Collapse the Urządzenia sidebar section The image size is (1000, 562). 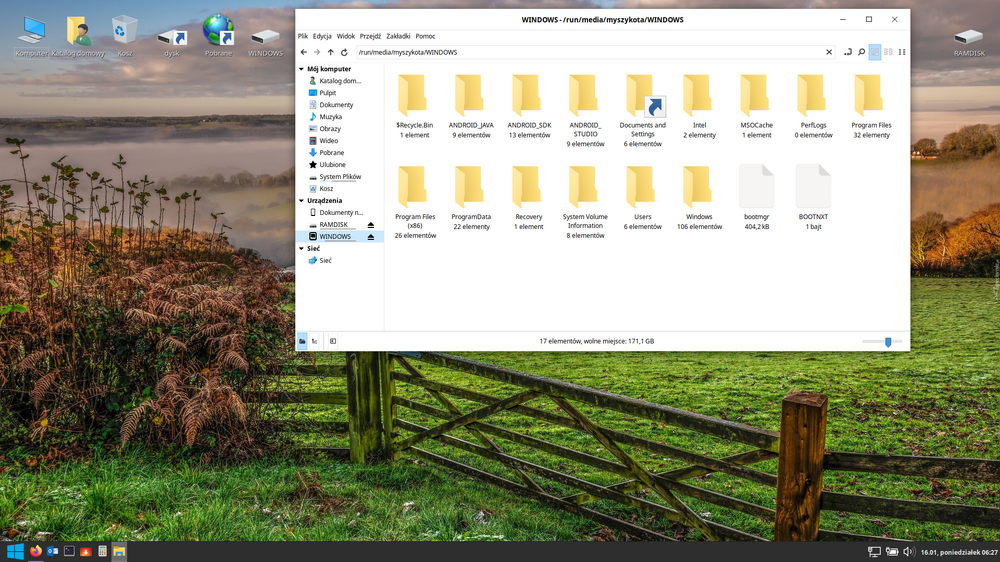tap(301, 200)
